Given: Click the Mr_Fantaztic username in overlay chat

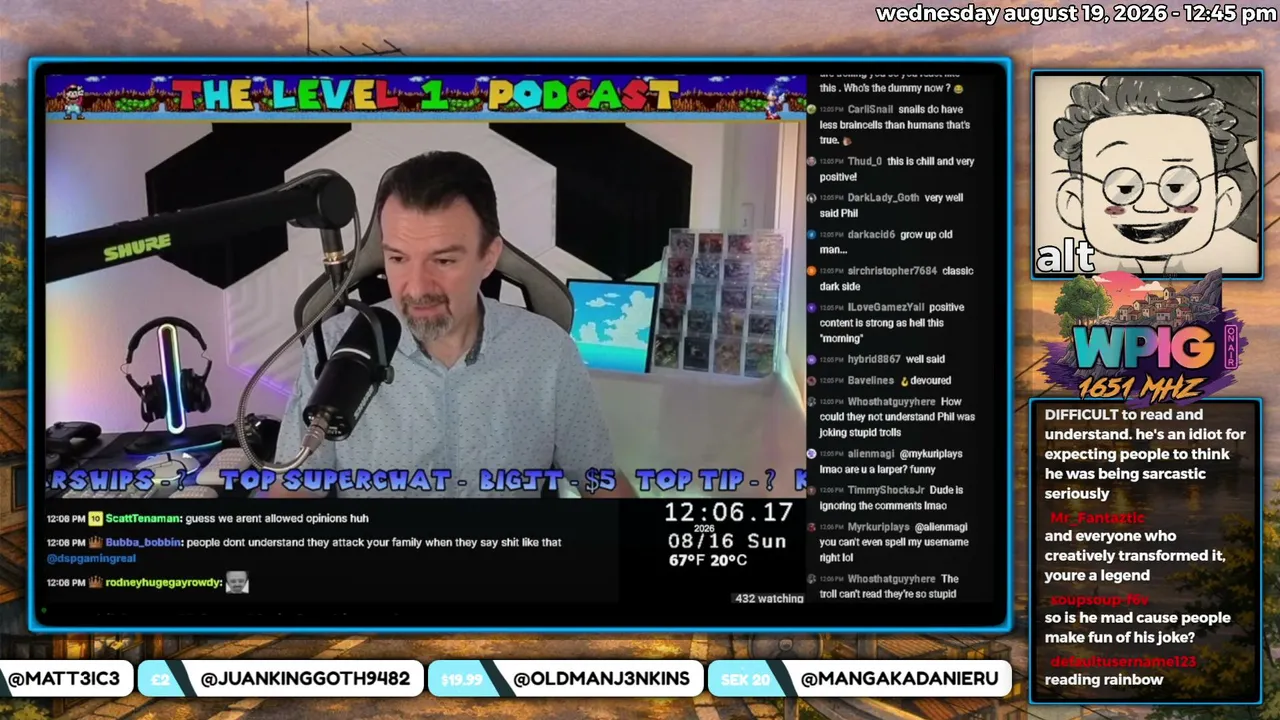Looking at the screenshot, I should click(x=1097, y=518).
